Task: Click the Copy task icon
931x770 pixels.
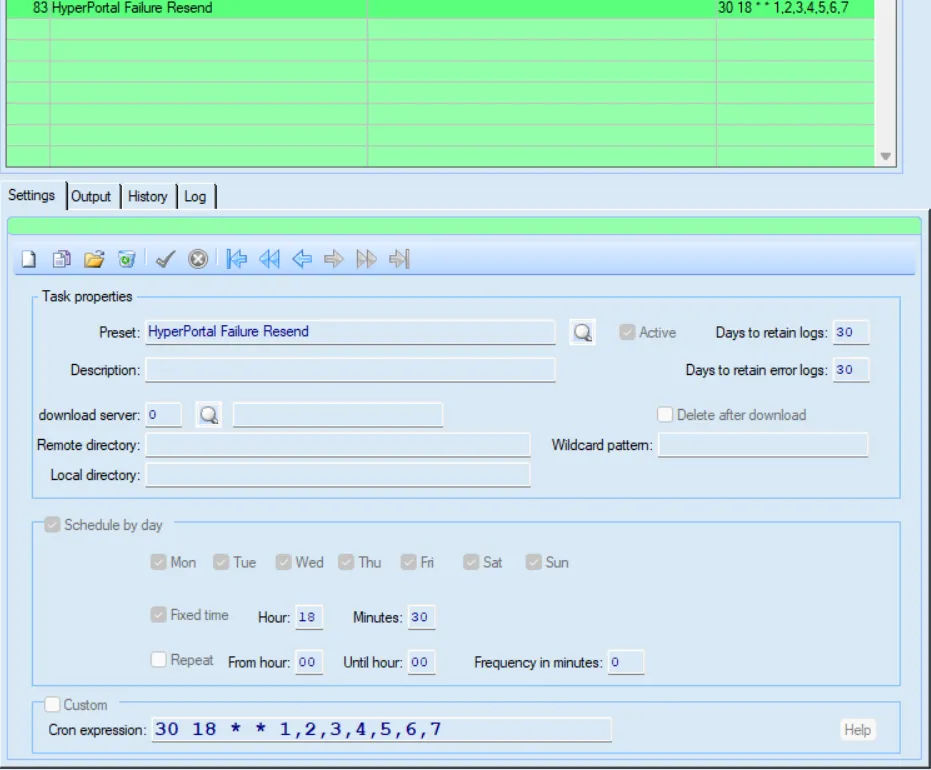Action: 61,259
